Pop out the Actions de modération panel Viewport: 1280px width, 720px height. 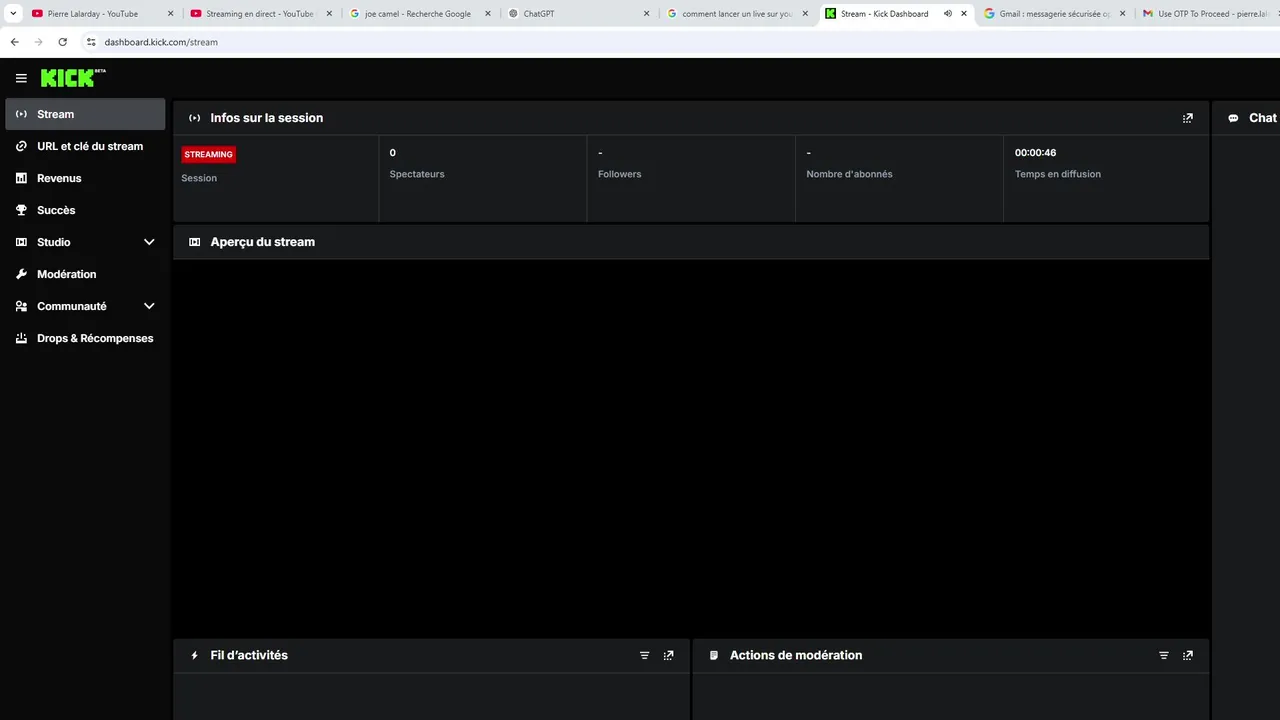[1188, 656]
